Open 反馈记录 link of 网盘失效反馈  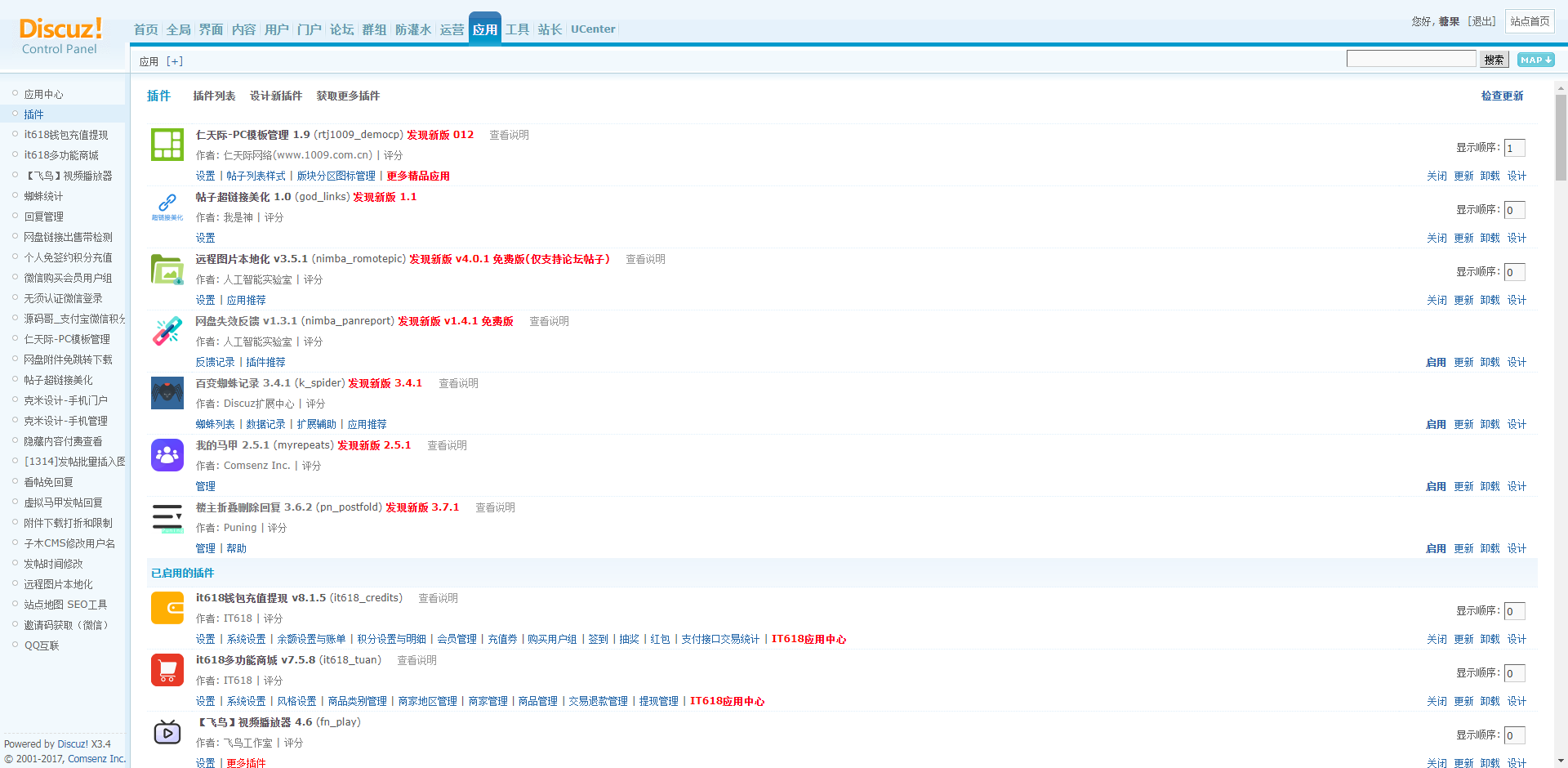[x=215, y=362]
